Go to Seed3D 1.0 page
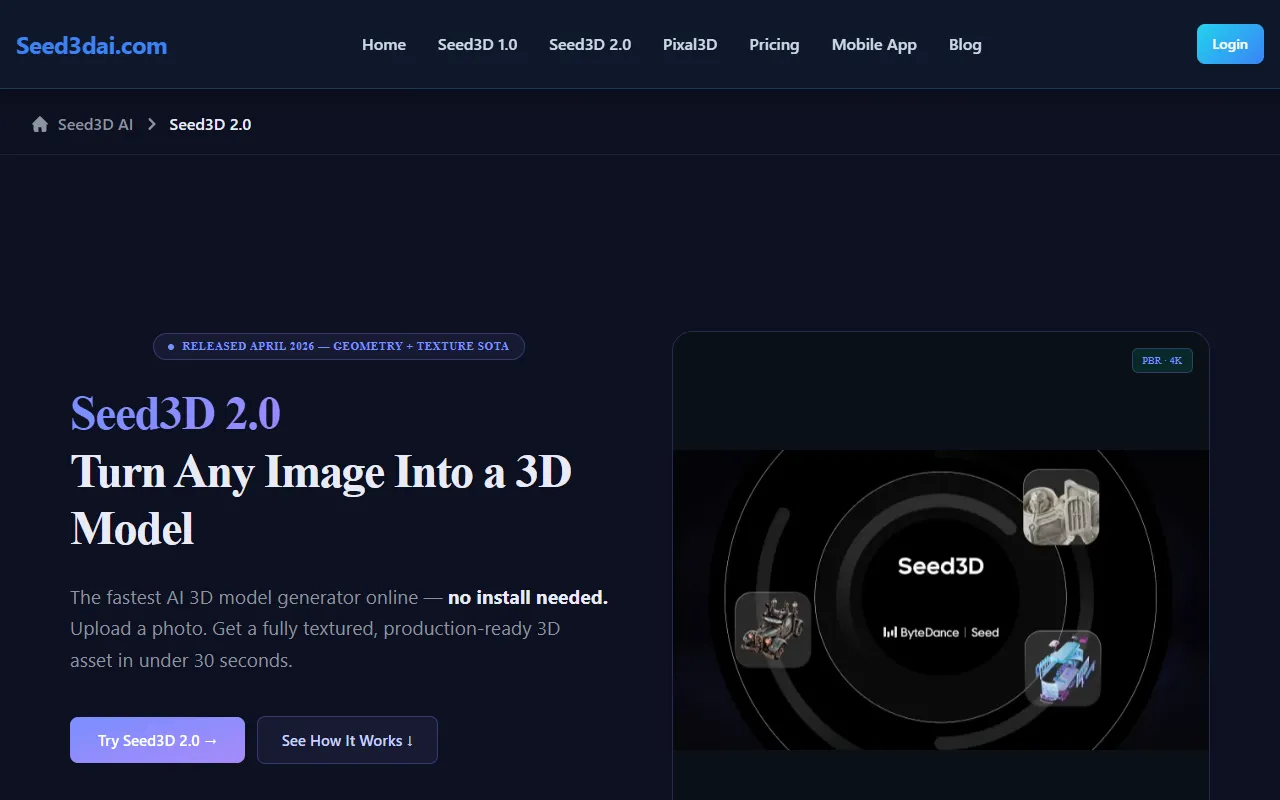The width and height of the screenshot is (1280, 800). (x=477, y=44)
